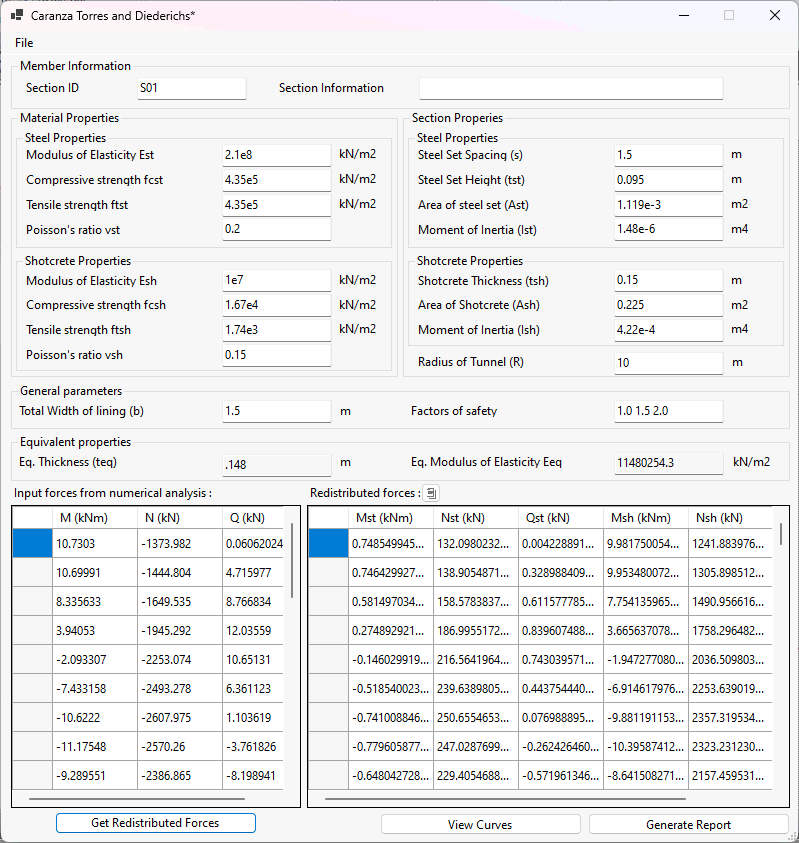Click the Nst (kN) column header
Viewport: 799px width, 843px height.
[475, 518]
